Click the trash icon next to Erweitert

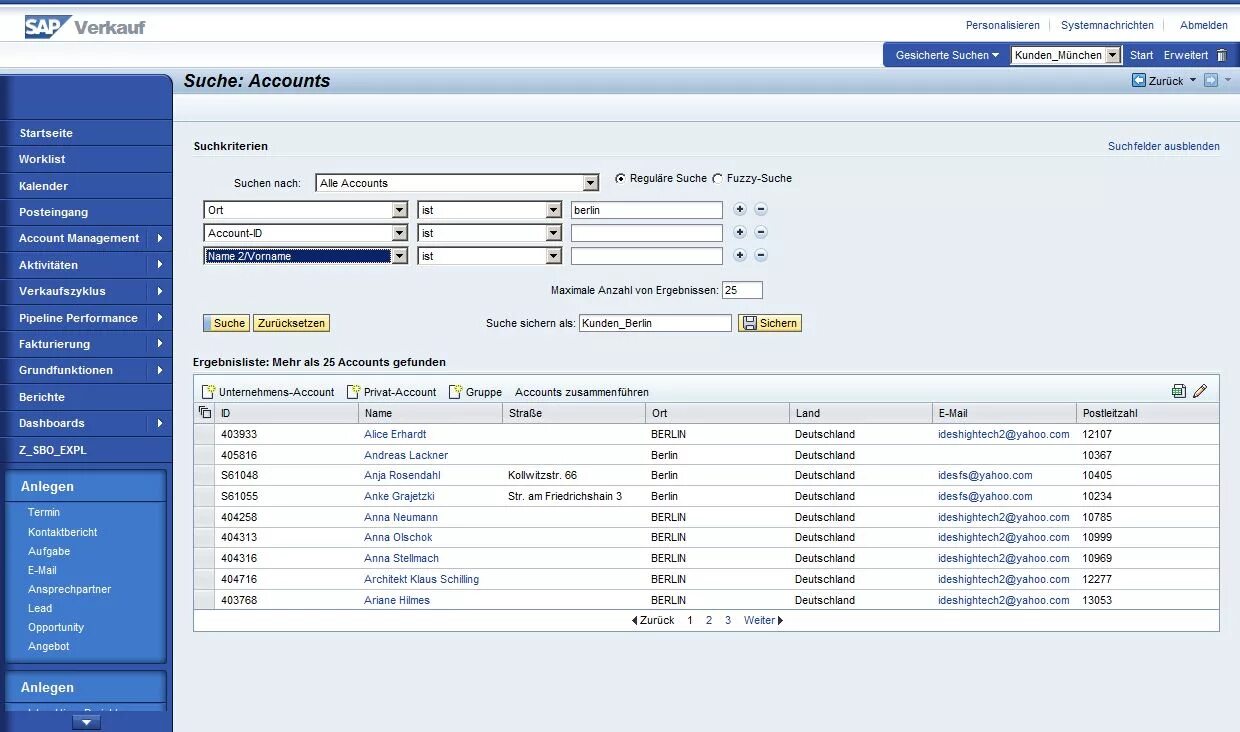click(1221, 55)
